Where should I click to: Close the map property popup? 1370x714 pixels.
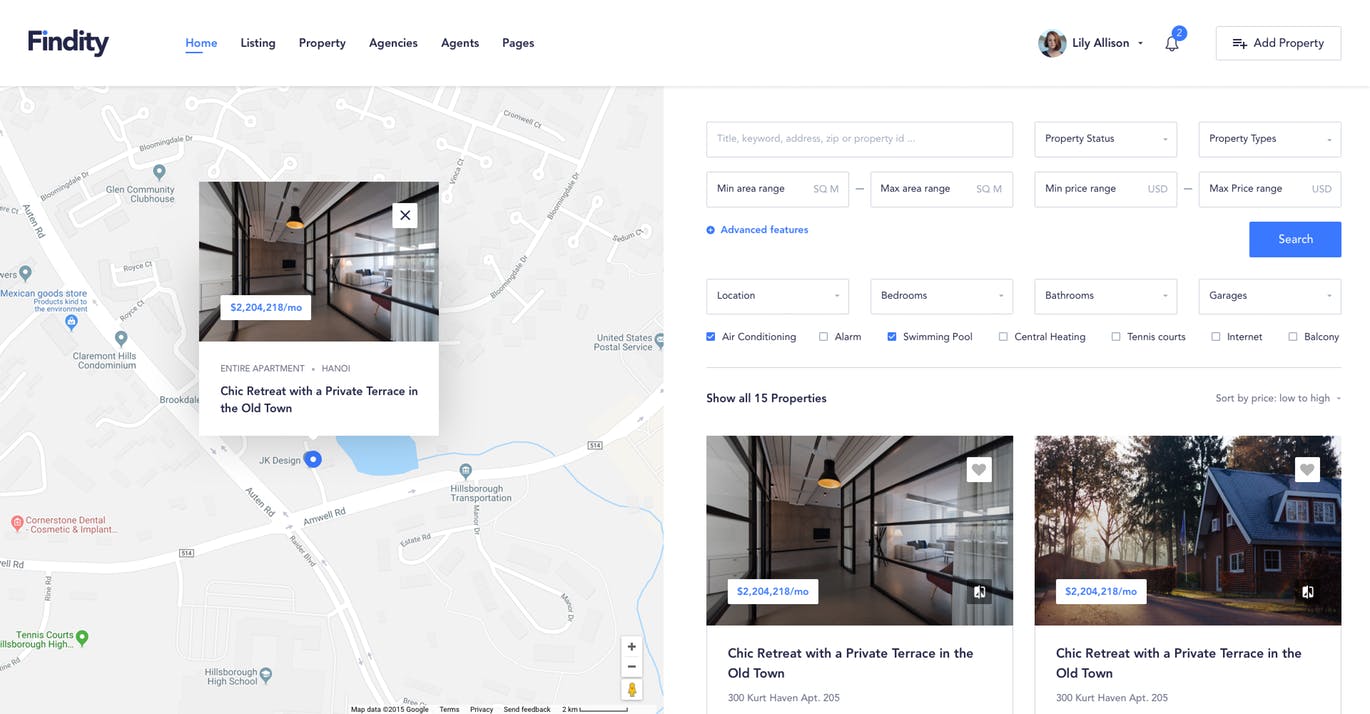405,215
